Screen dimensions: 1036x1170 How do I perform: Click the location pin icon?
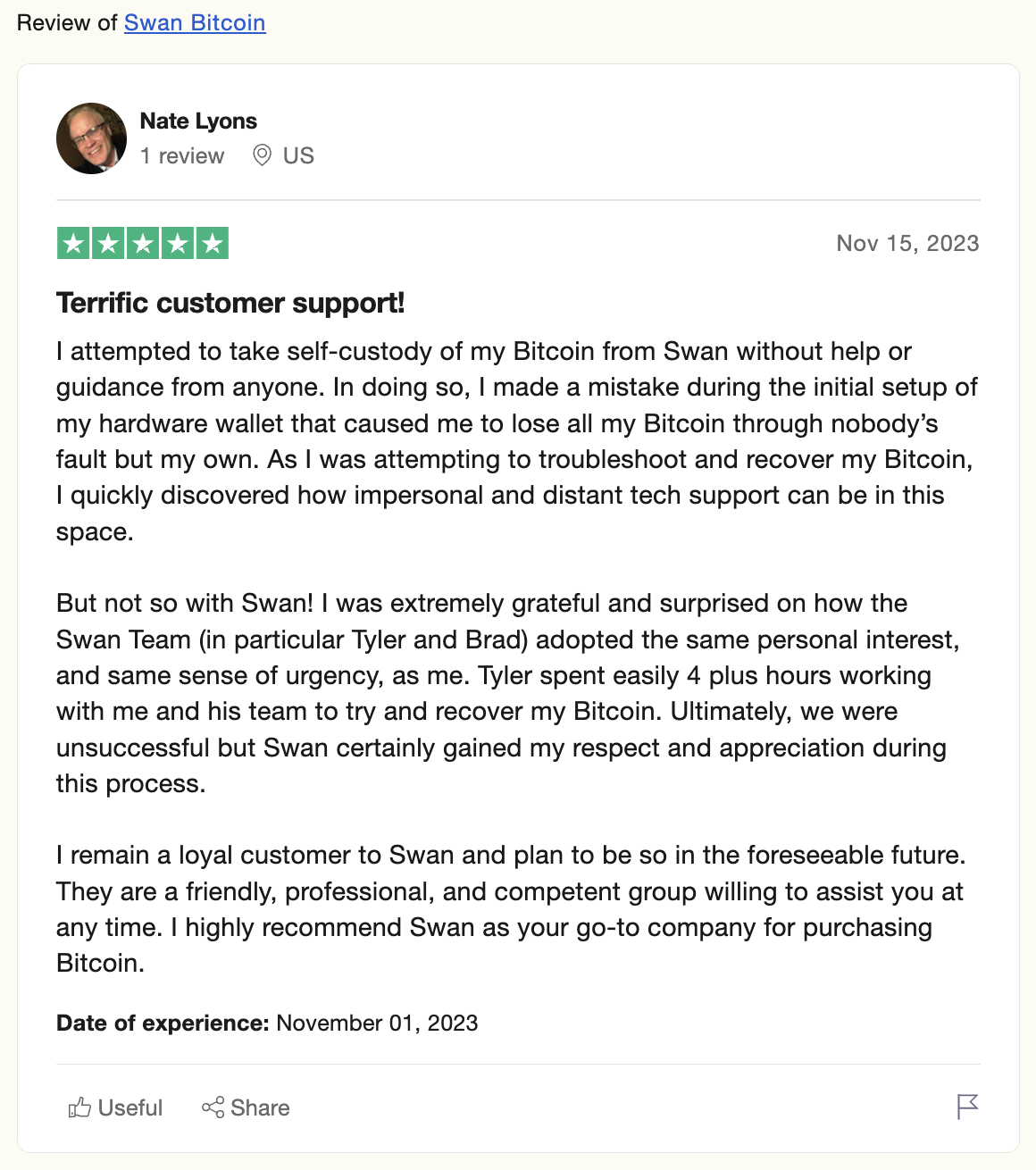[x=262, y=155]
